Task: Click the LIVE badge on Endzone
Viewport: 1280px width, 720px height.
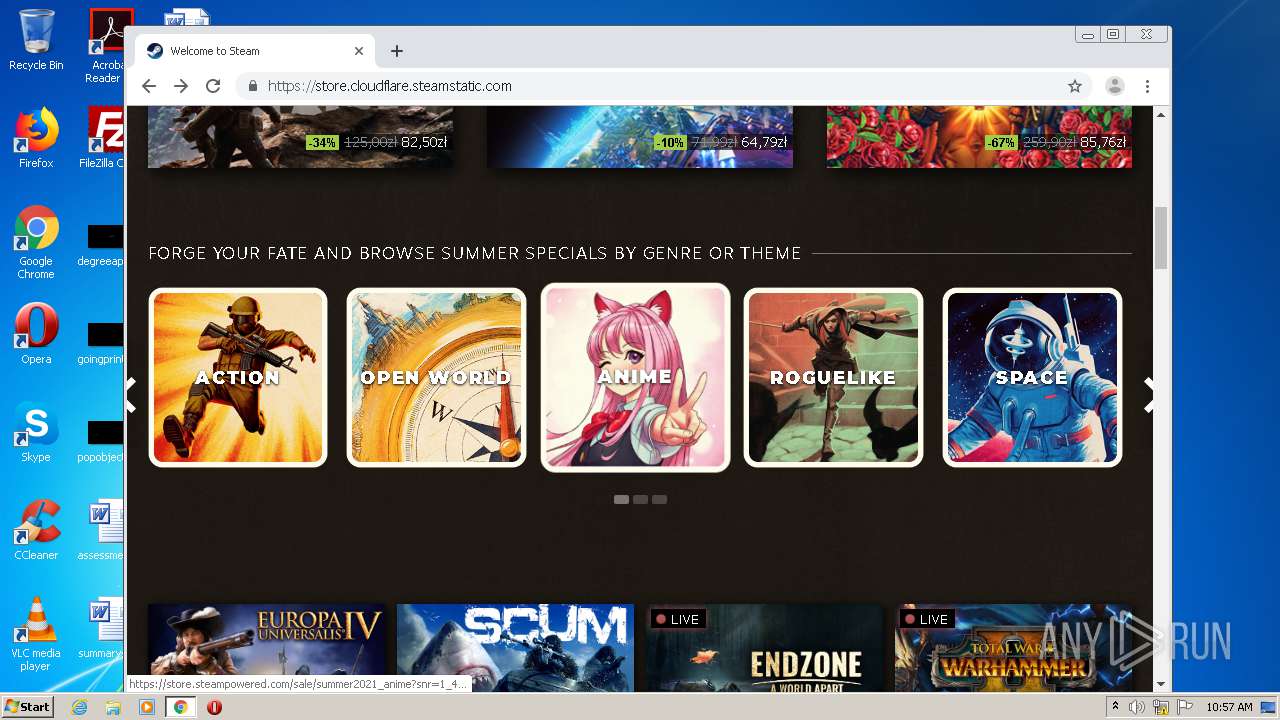Action: pos(678,619)
